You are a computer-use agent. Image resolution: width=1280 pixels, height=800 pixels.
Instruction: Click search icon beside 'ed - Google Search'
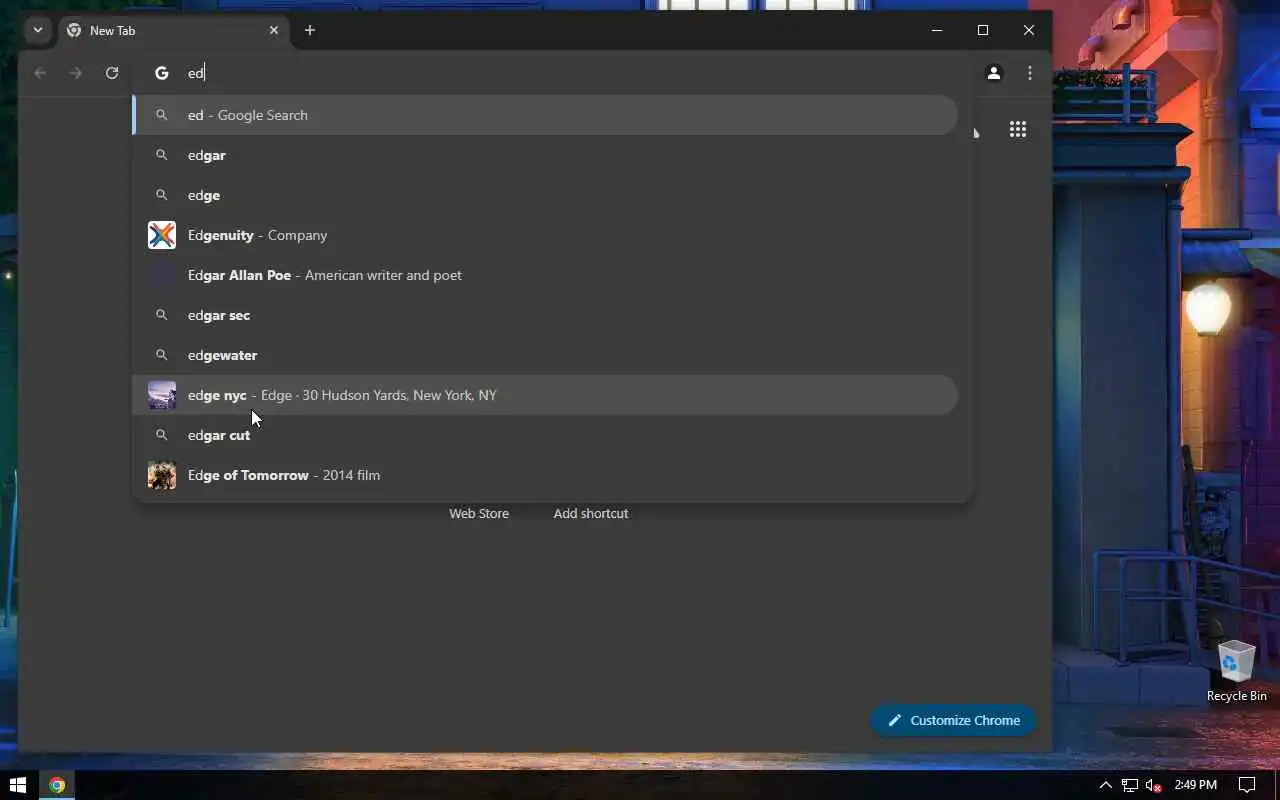pyautogui.click(x=162, y=115)
